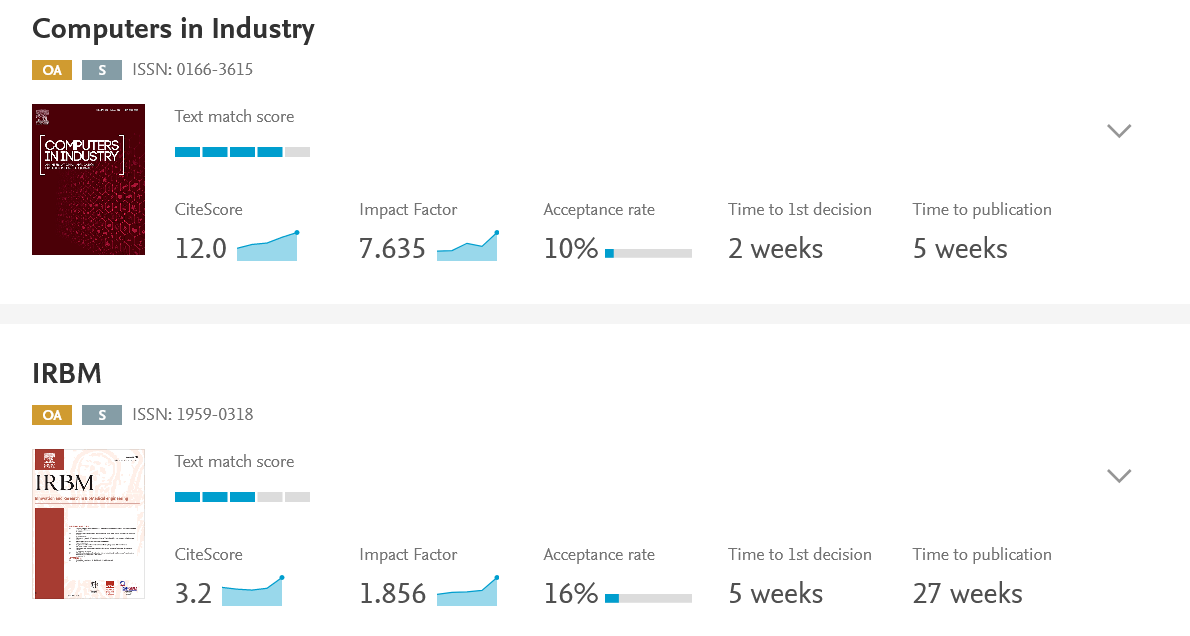The height and width of the screenshot is (636, 1190).
Task: Click the S badge under IRBM
Action: pyautogui.click(x=102, y=415)
